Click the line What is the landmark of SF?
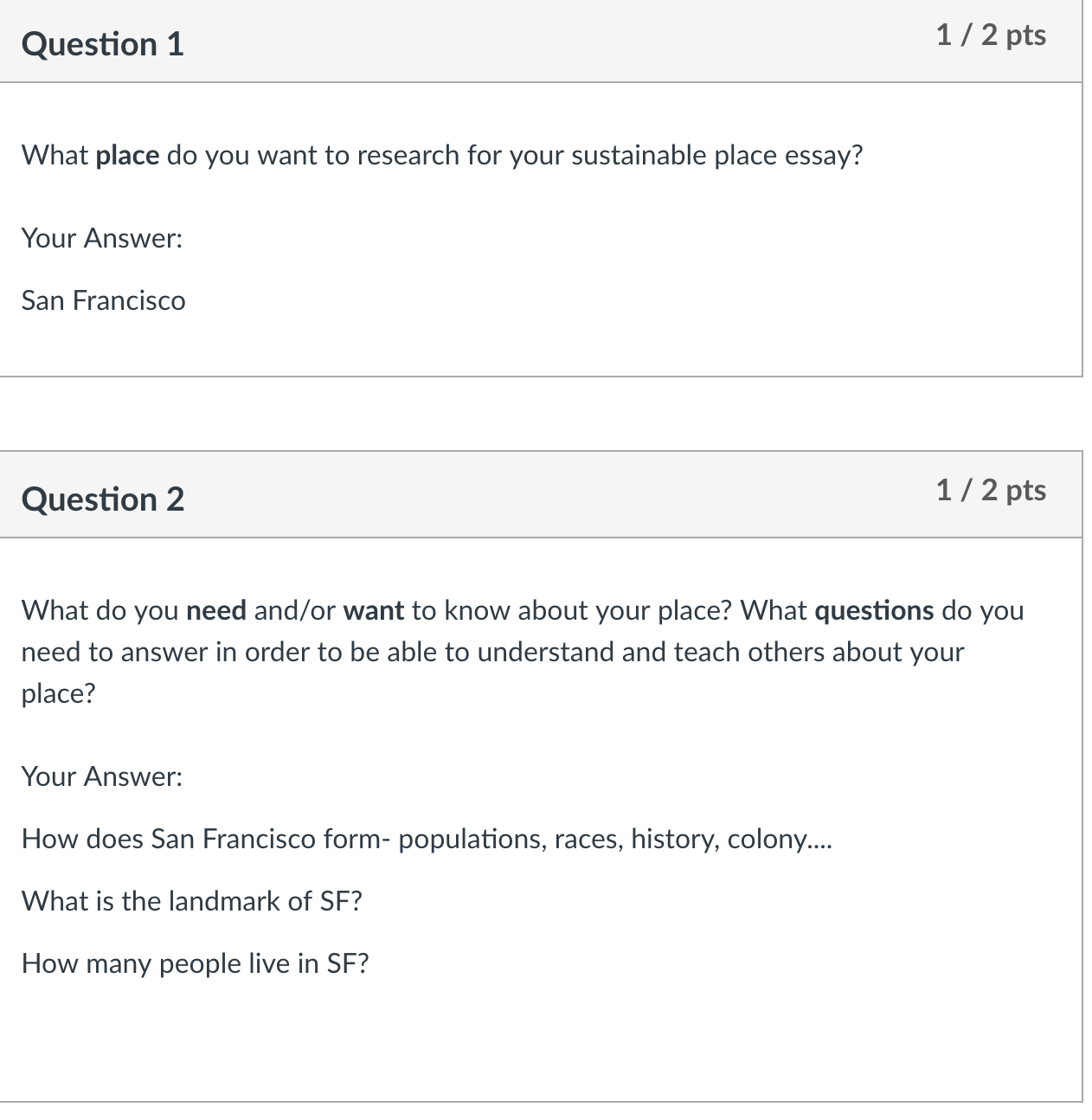 [192, 901]
